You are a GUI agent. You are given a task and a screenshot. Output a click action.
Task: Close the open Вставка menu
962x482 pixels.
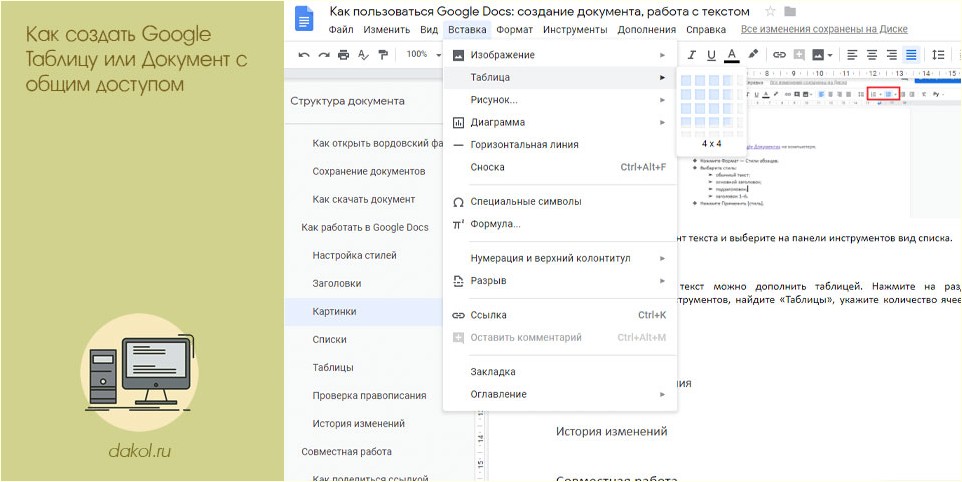(468, 29)
